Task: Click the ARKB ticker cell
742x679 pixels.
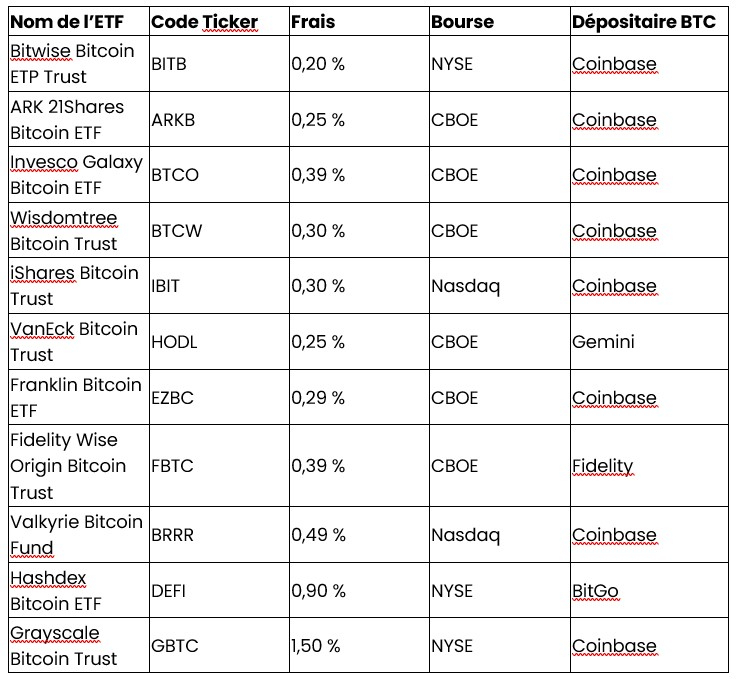Action: [x=172, y=120]
